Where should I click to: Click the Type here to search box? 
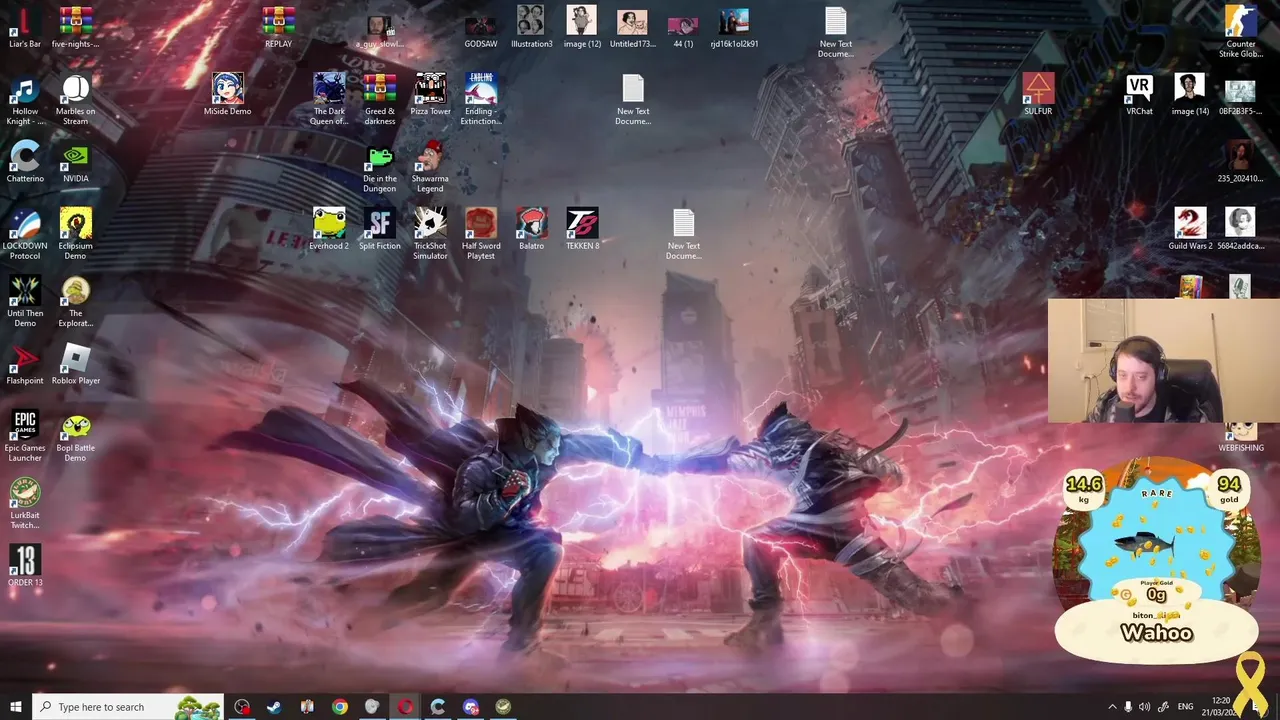click(x=128, y=707)
